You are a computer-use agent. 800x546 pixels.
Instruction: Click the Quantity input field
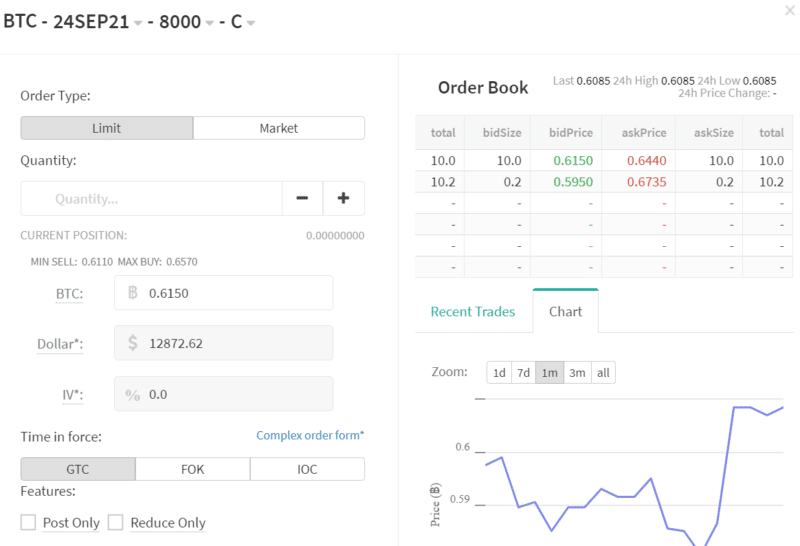(152, 198)
